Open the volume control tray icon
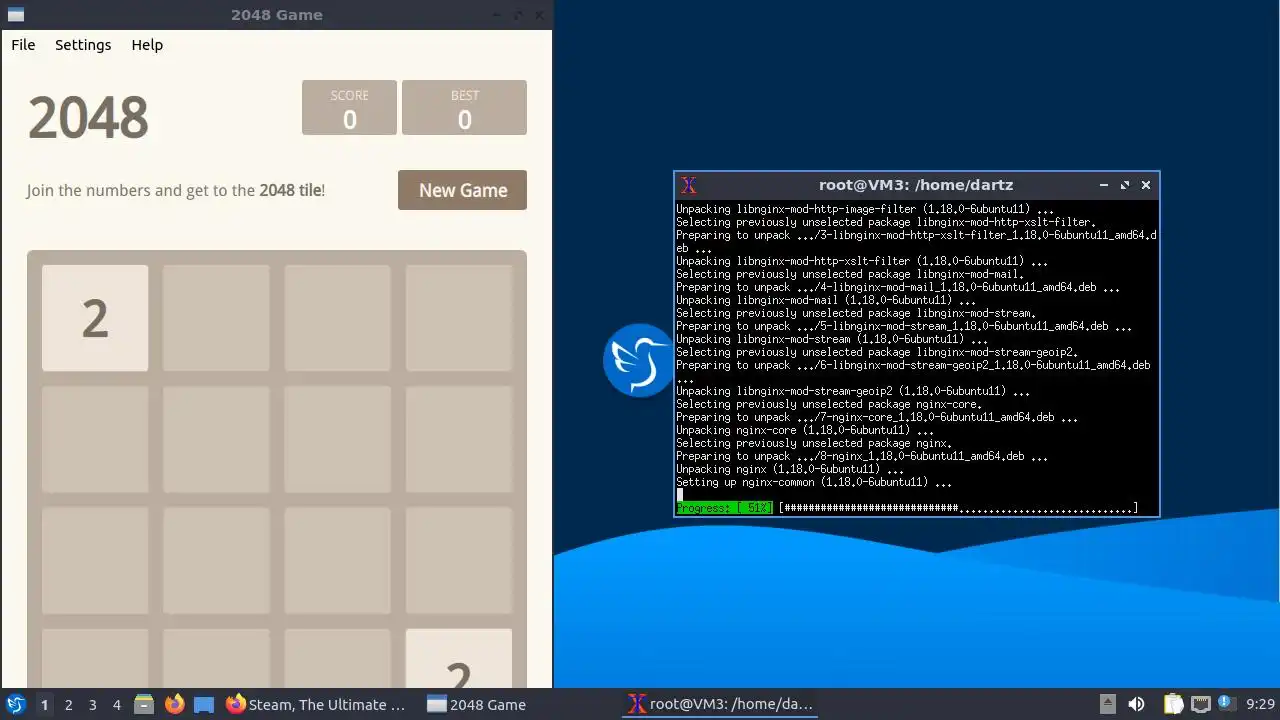 click(1136, 704)
